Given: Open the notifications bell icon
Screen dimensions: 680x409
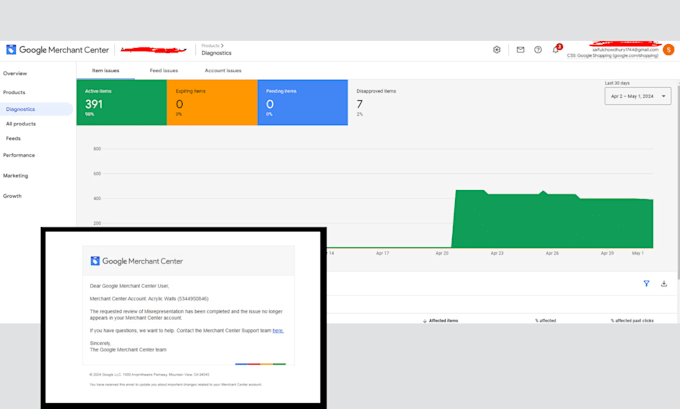Looking at the screenshot, I should [556, 50].
